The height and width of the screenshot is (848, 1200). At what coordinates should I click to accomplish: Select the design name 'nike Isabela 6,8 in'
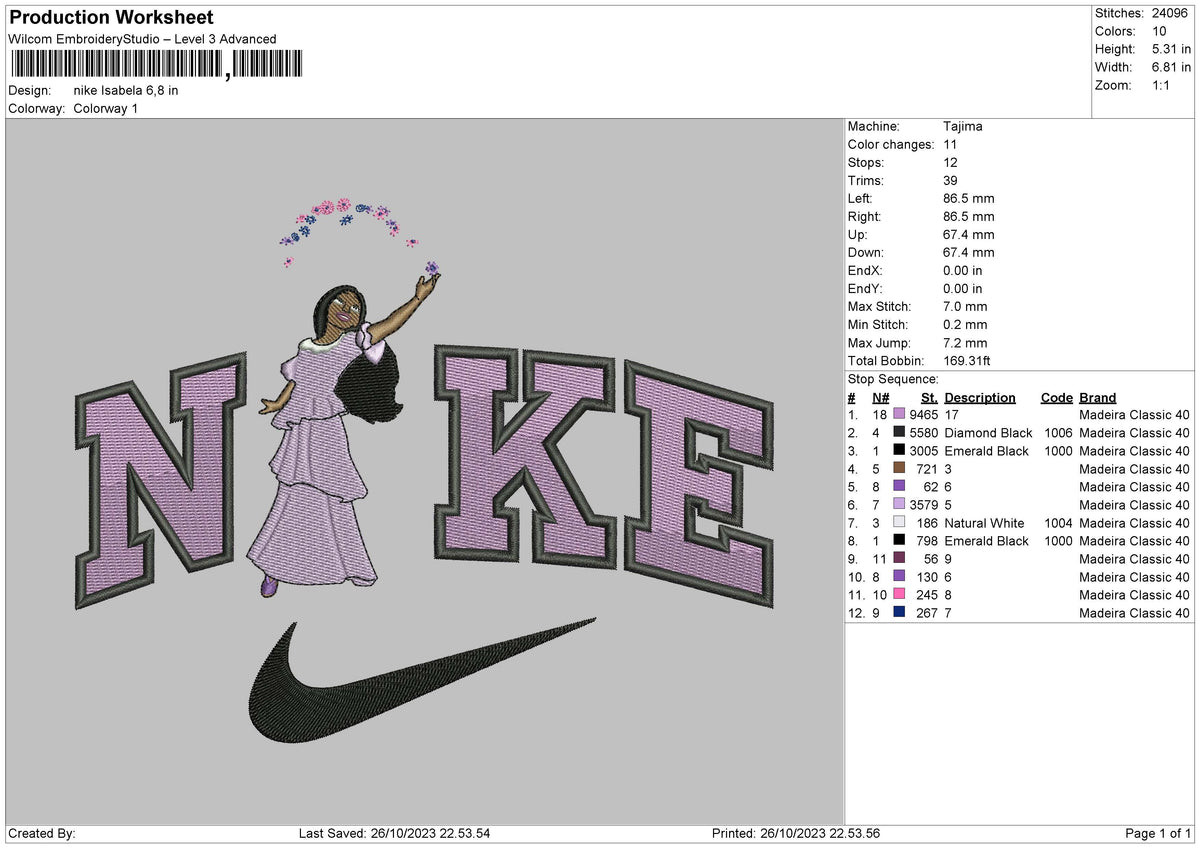click(126, 90)
